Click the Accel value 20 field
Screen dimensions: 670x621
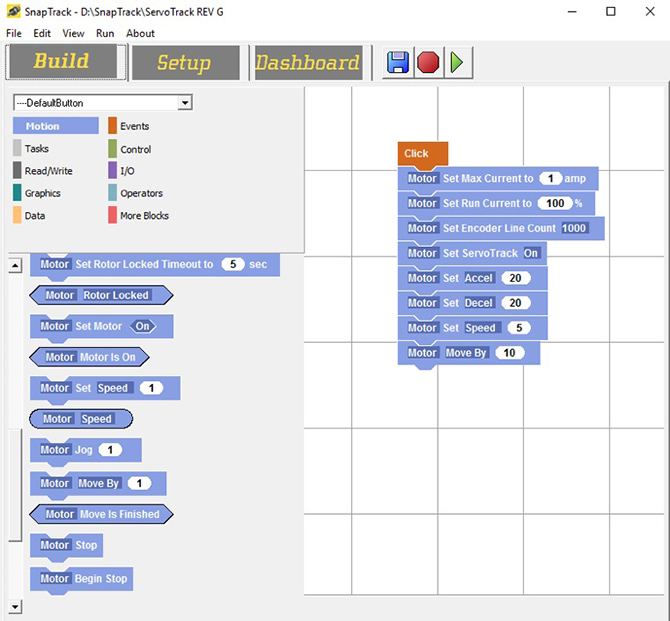point(516,278)
